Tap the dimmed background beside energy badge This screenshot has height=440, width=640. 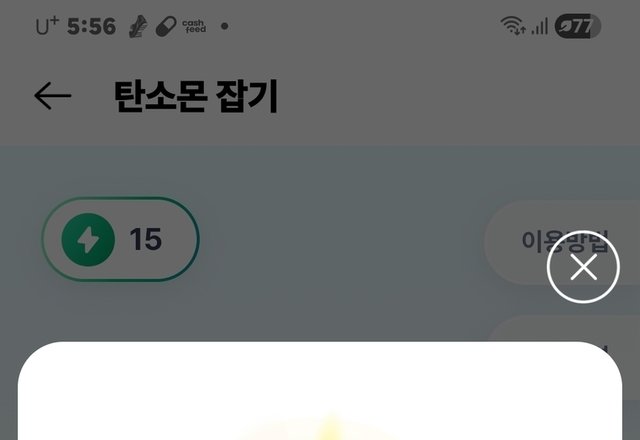point(339,241)
